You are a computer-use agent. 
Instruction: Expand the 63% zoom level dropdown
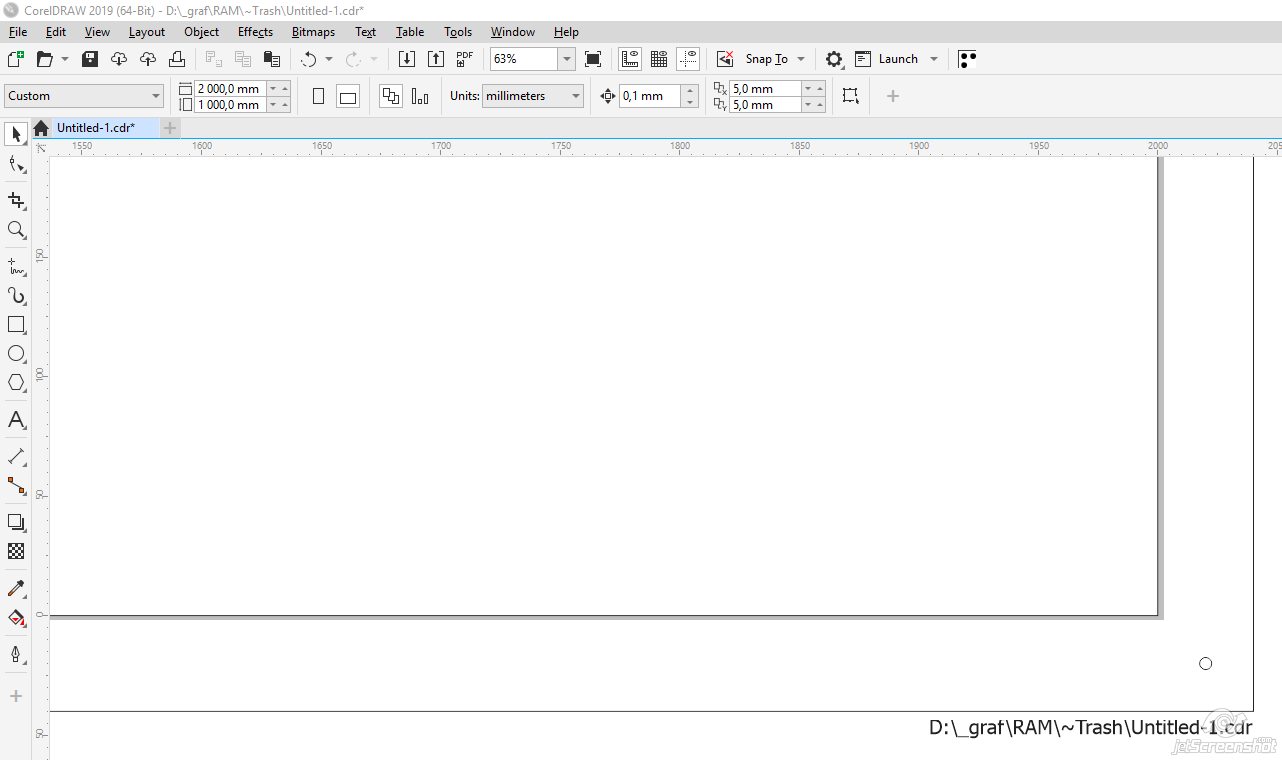pyautogui.click(x=567, y=59)
